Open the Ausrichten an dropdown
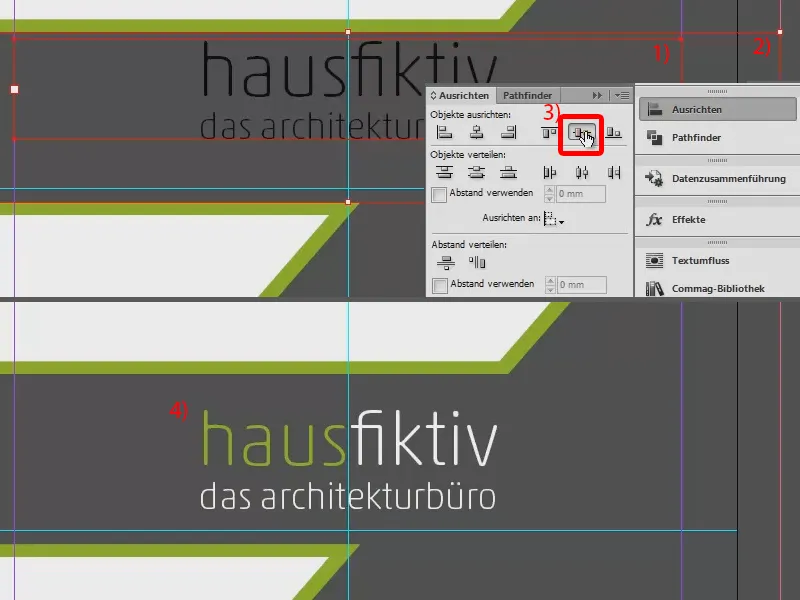 pyautogui.click(x=554, y=219)
